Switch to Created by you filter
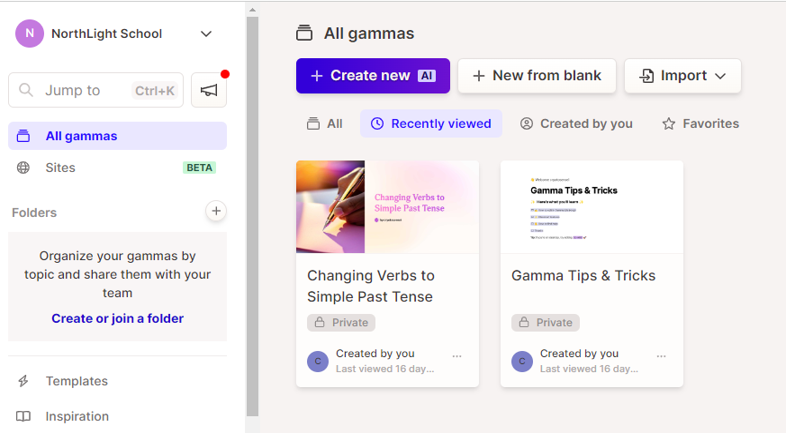786x433 pixels. tap(576, 124)
